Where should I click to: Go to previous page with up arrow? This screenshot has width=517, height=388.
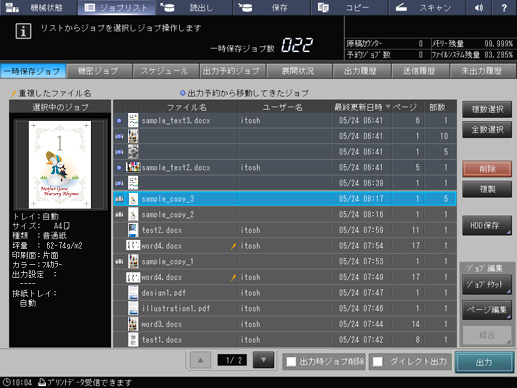tap(200, 360)
